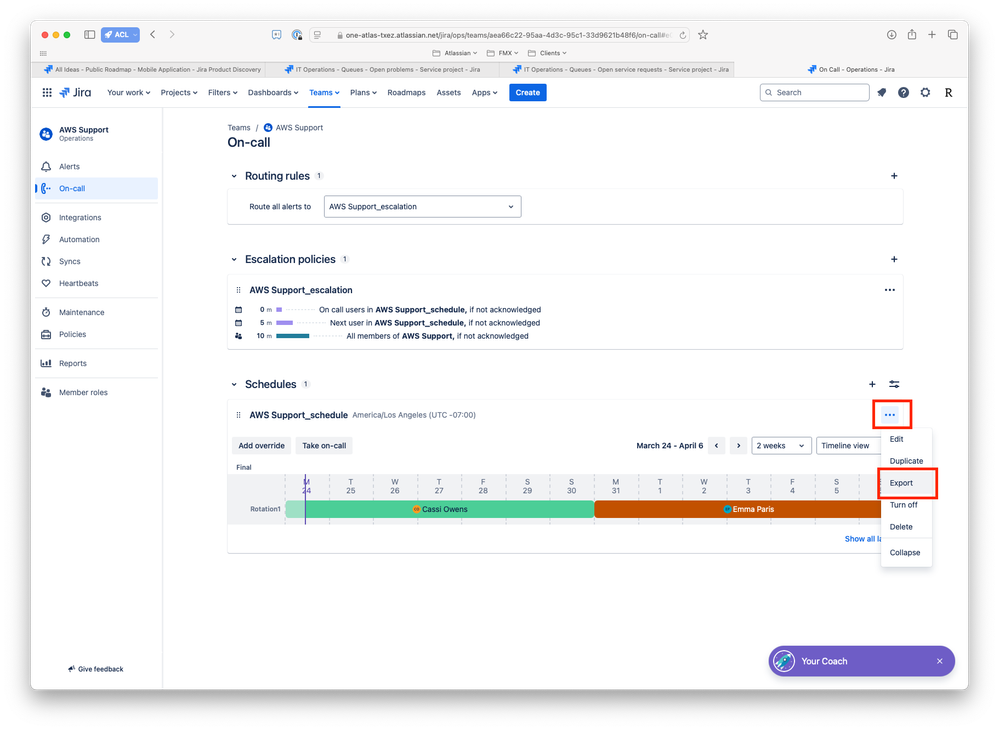The width and height of the screenshot is (999, 730).
Task: Select Collapse from schedule menu
Action: tap(906, 552)
